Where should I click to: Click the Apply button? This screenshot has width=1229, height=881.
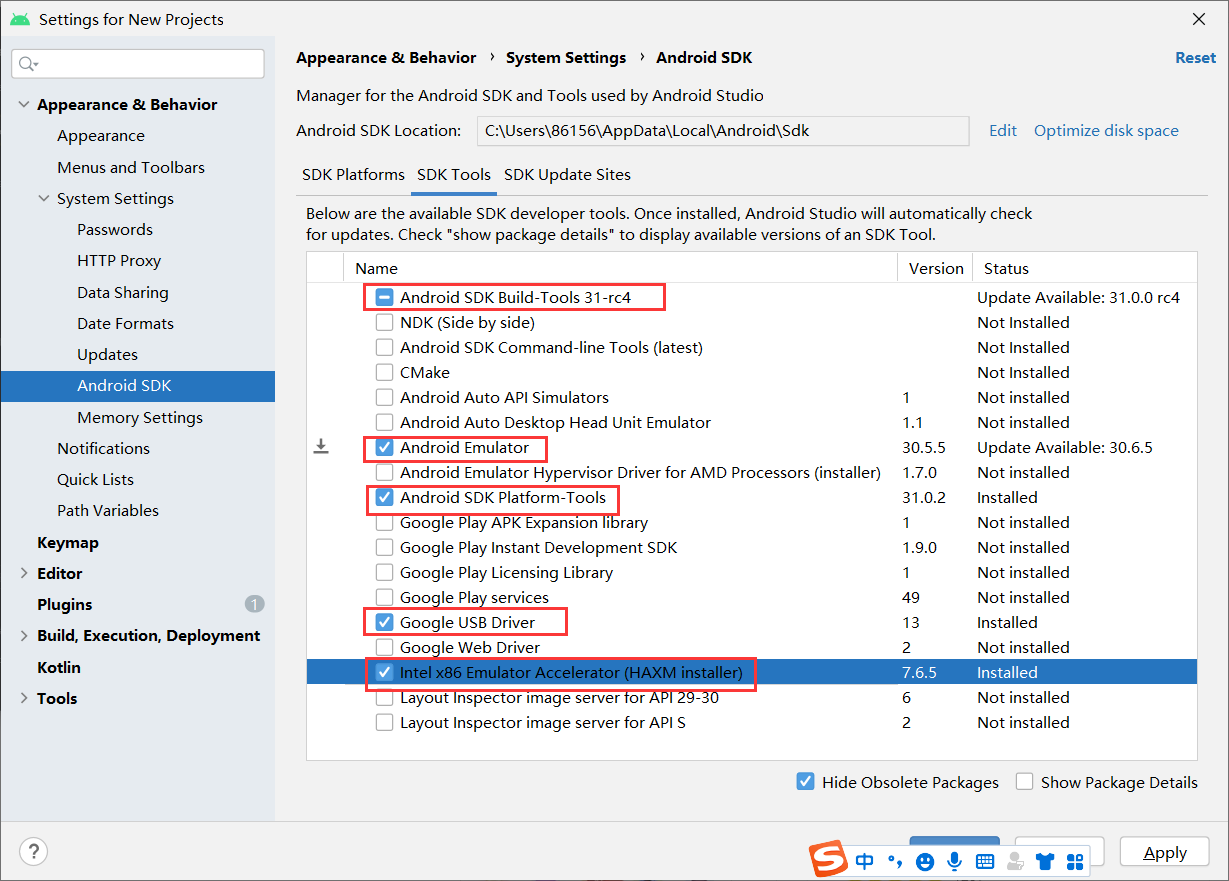coord(1165,852)
